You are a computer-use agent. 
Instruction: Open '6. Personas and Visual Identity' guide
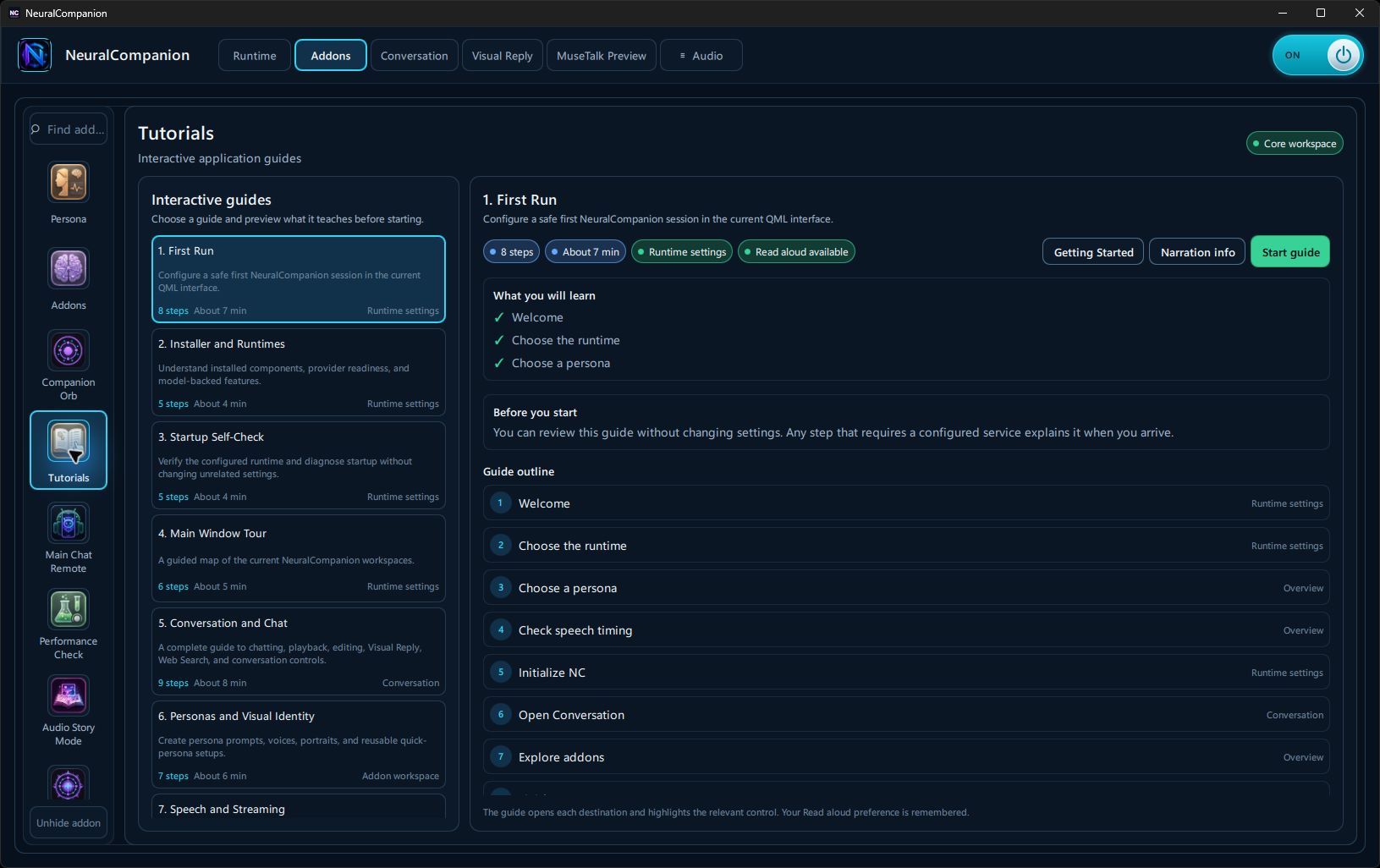coord(299,744)
